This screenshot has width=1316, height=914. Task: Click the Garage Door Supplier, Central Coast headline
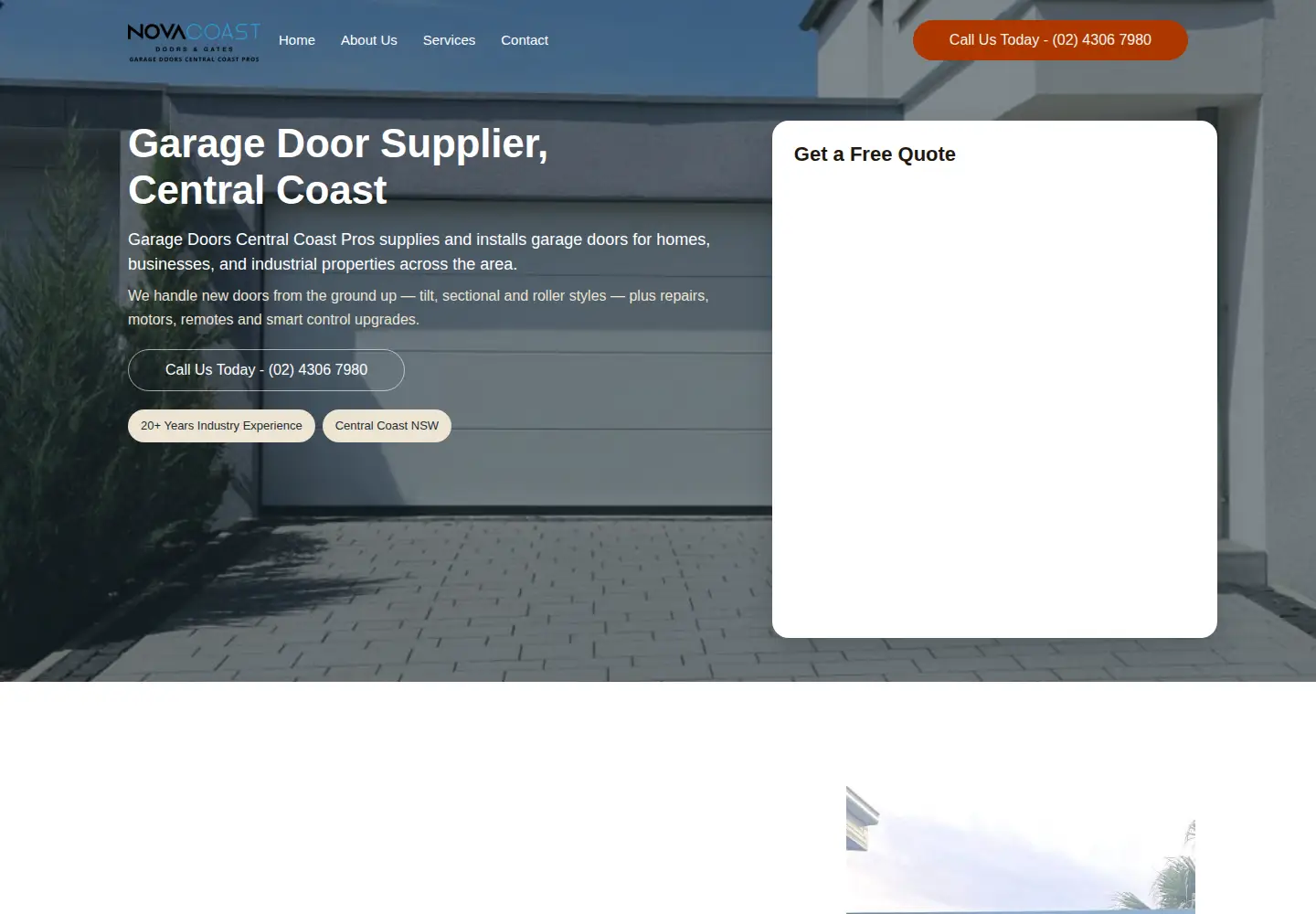point(338,166)
